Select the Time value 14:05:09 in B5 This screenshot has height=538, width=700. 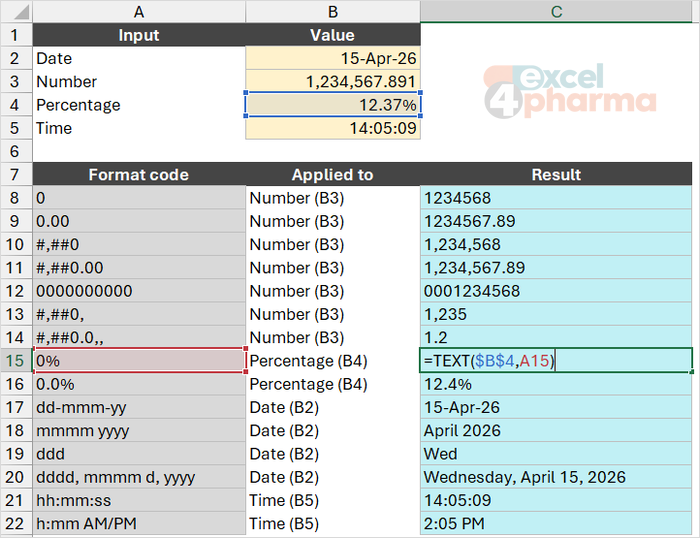tap(333, 128)
